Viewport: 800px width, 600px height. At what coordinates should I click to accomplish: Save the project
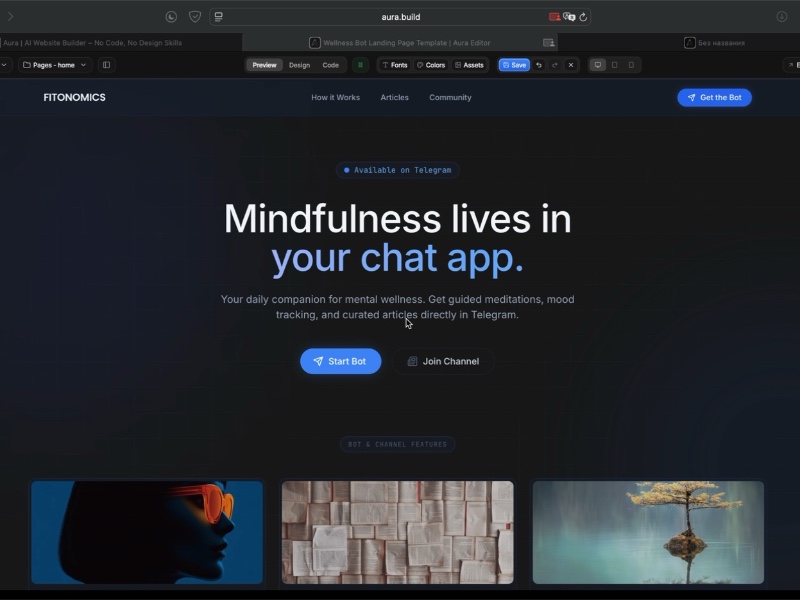(514, 65)
